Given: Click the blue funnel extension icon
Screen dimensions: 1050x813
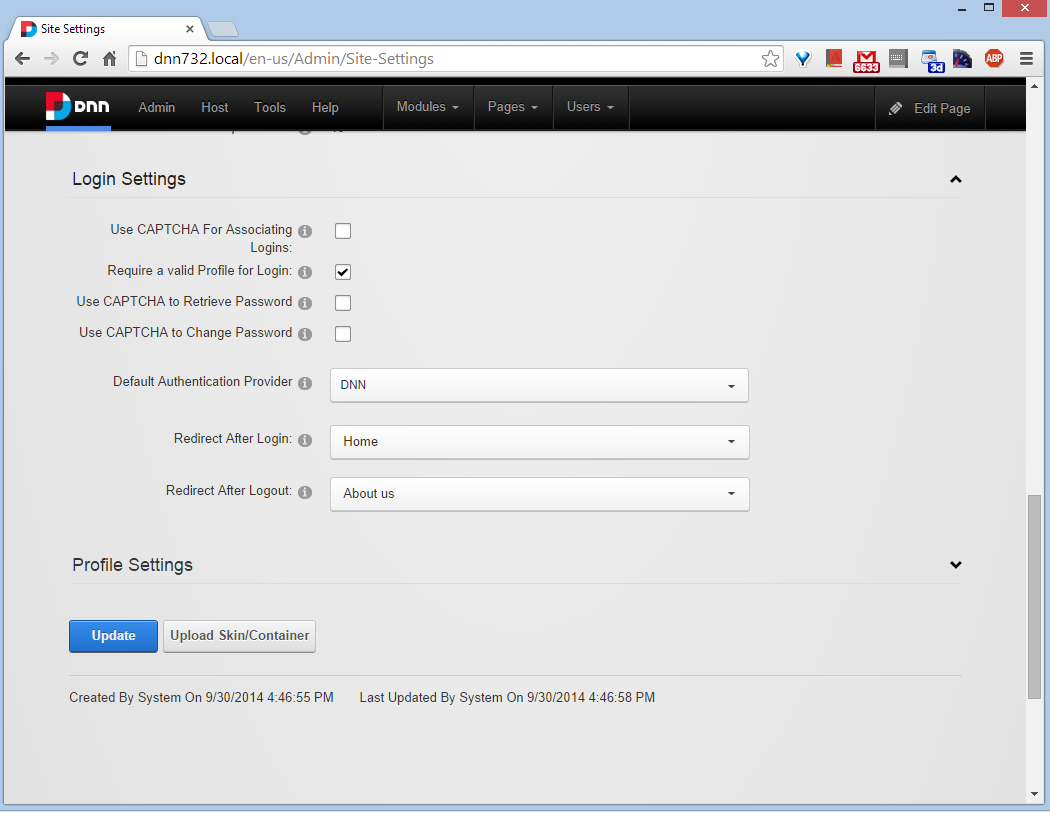Looking at the screenshot, I should [803, 59].
